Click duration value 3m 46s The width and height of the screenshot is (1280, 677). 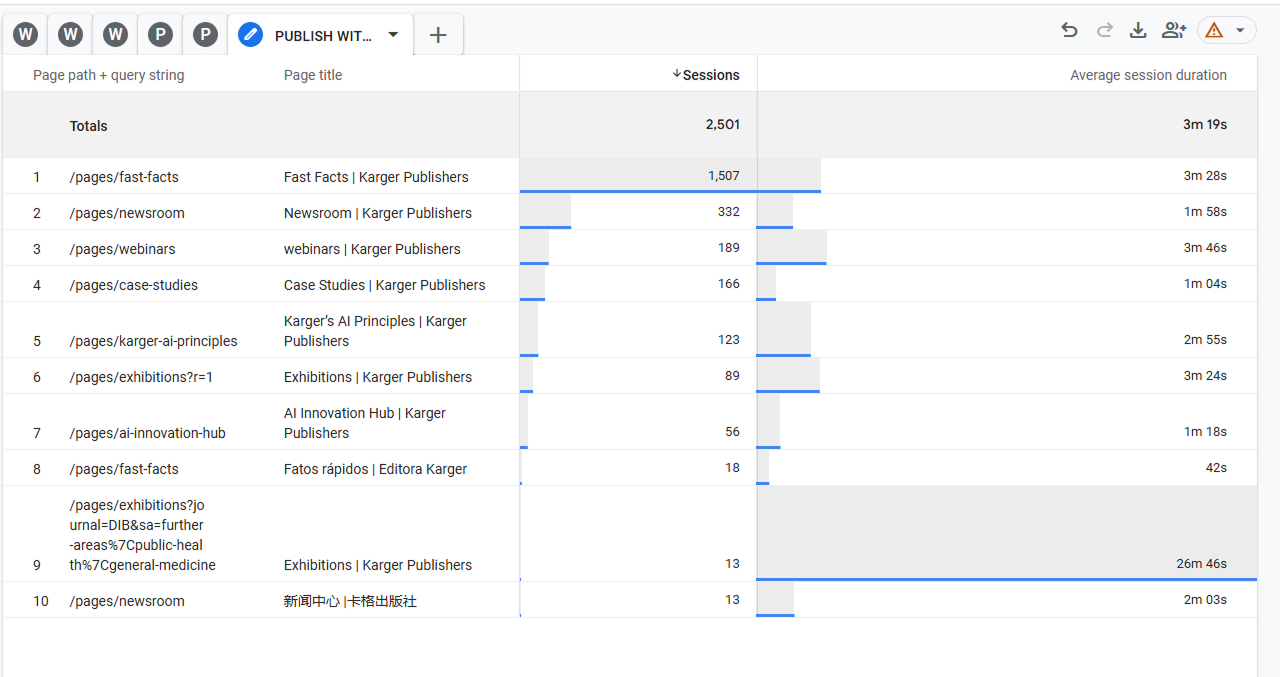[1205, 248]
